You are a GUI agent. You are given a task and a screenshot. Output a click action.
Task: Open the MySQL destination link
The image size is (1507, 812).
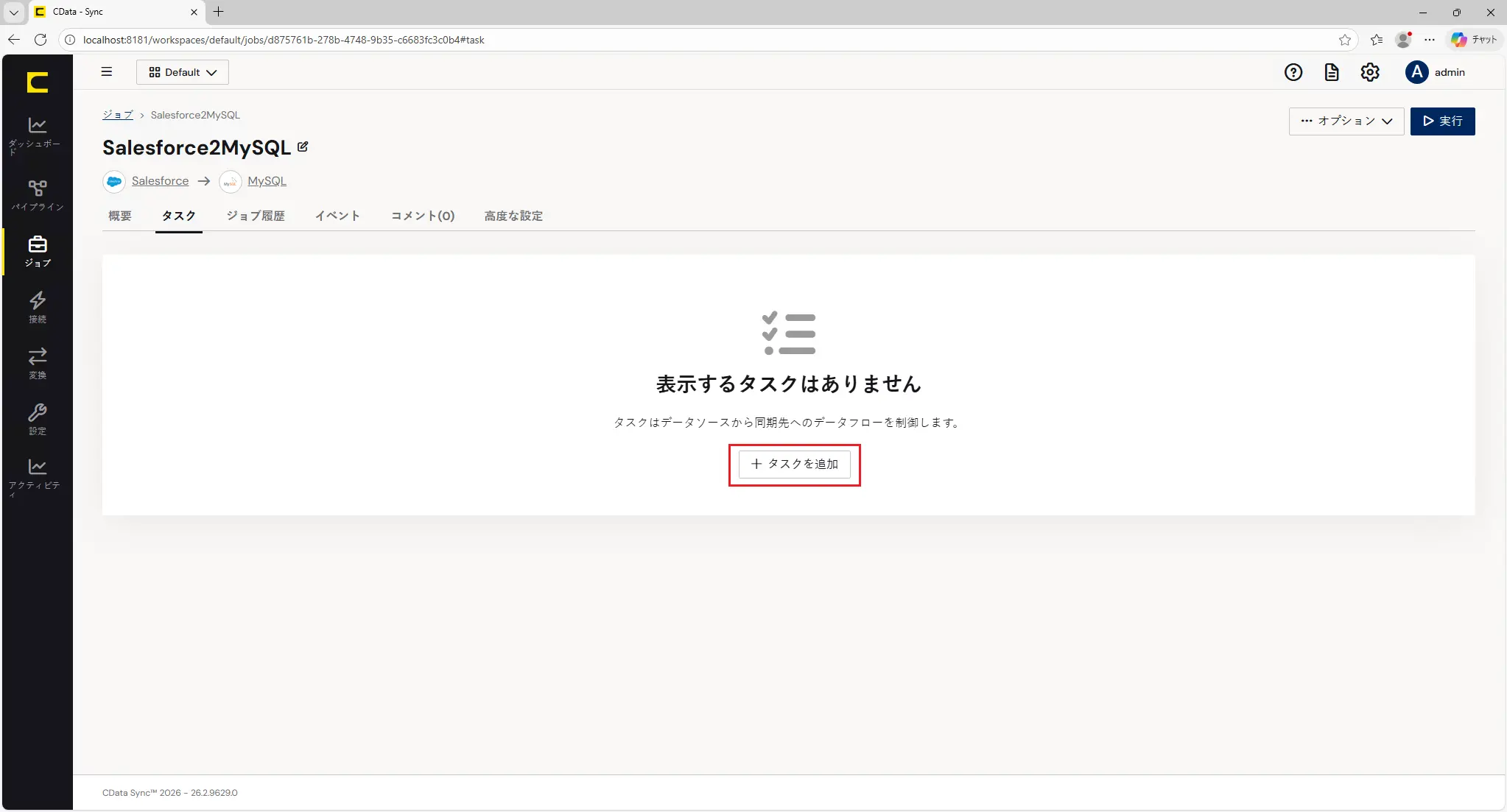click(x=267, y=181)
